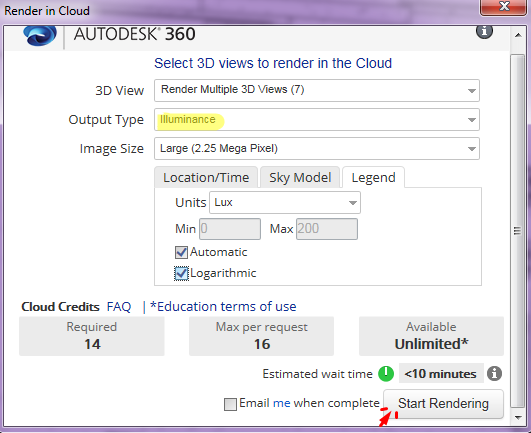Image resolution: width=531 pixels, height=433 pixels.
Task: Click info icon next to estimated wait time
Action: (x=494, y=373)
